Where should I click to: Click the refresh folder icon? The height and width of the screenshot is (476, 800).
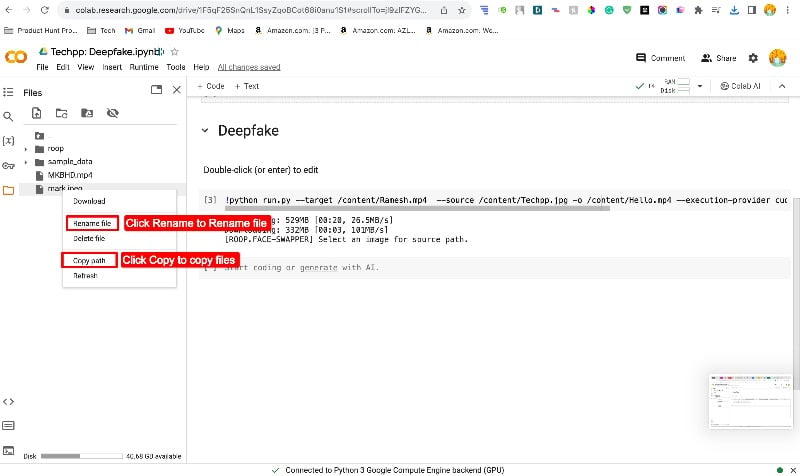coord(61,113)
